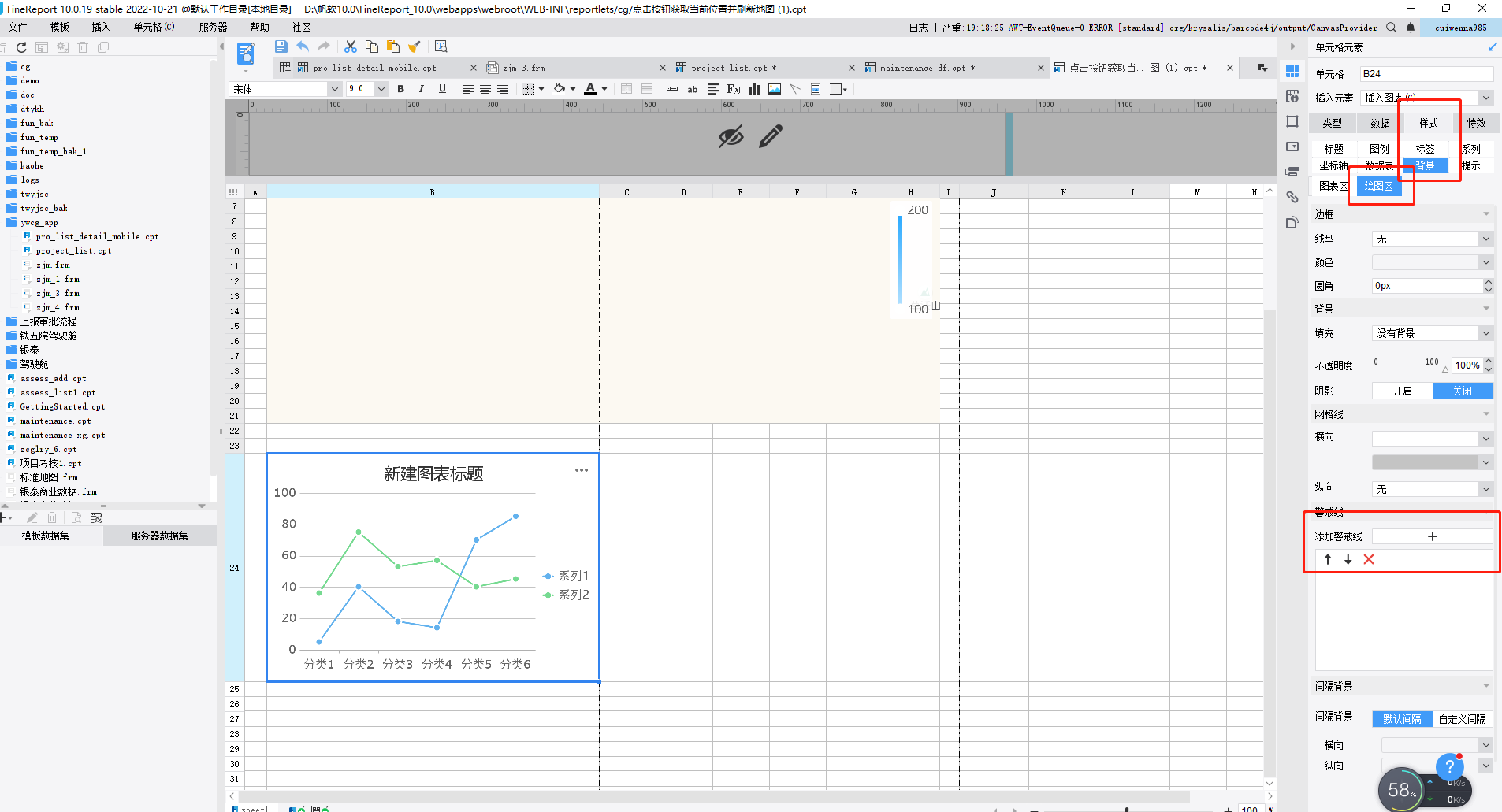This screenshot has width=1502, height=812.
Task: Insert a formula with the F(x) icon
Action: 734,89
